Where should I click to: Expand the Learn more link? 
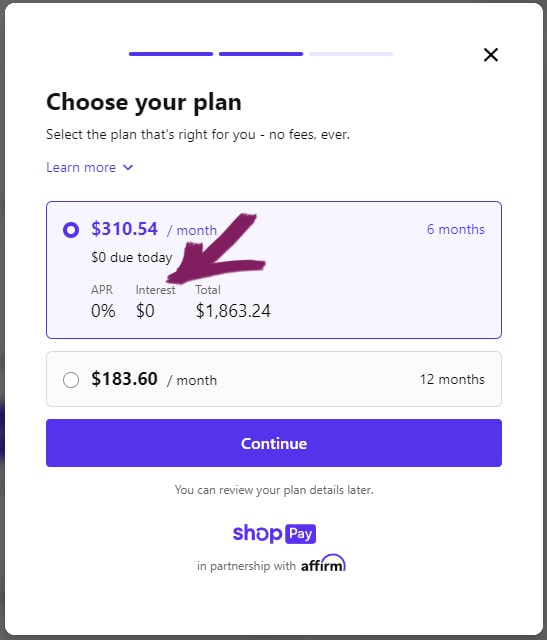click(x=81, y=167)
